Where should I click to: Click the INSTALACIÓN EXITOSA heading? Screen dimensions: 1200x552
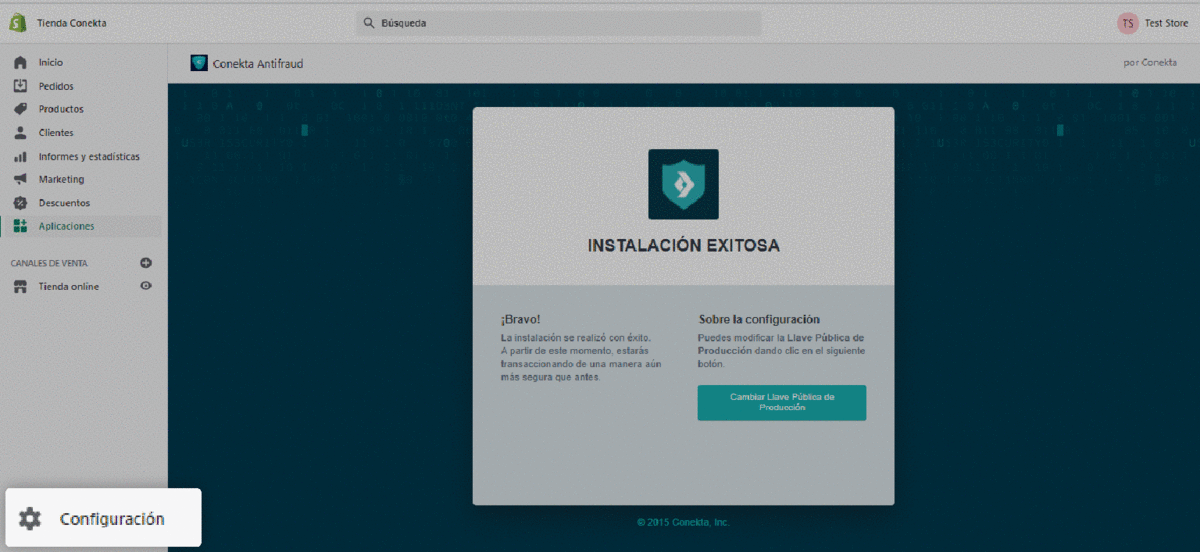click(683, 246)
